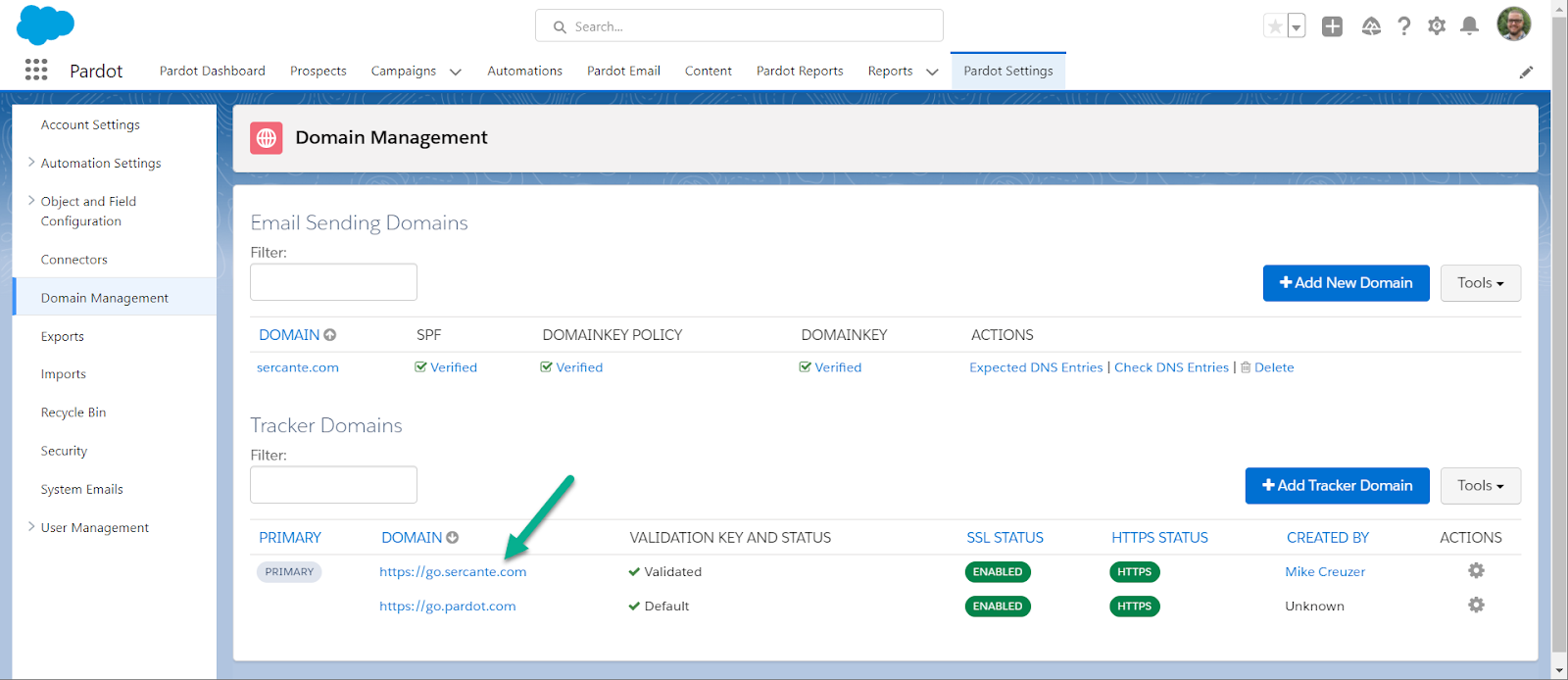Open the Trailhead guidance icon

point(1371,26)
